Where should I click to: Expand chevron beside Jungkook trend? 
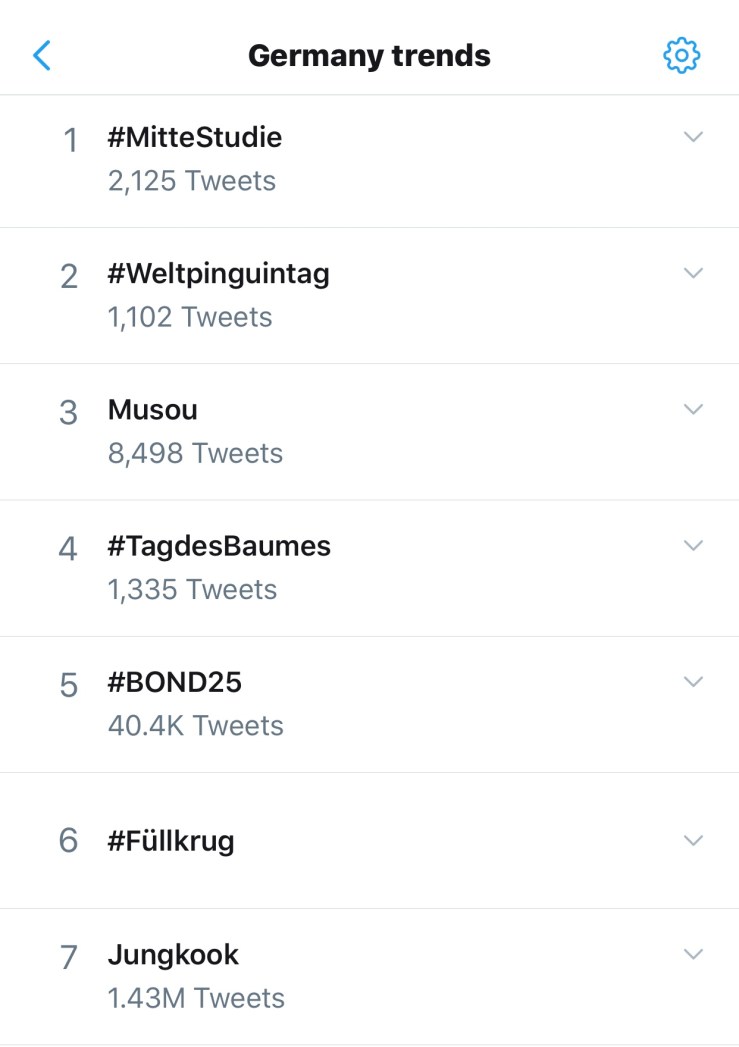point(693,954)
